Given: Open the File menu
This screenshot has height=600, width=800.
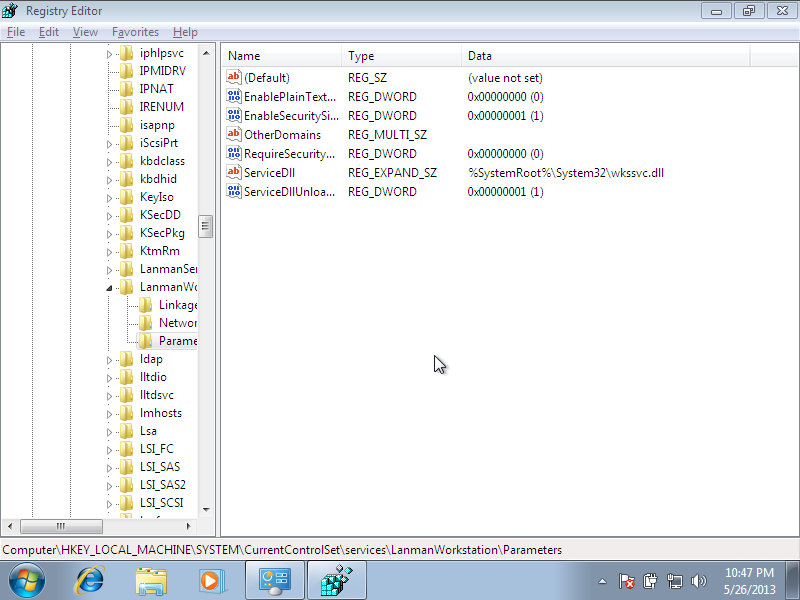Looking at the screenshot, I should pos(16,32).
